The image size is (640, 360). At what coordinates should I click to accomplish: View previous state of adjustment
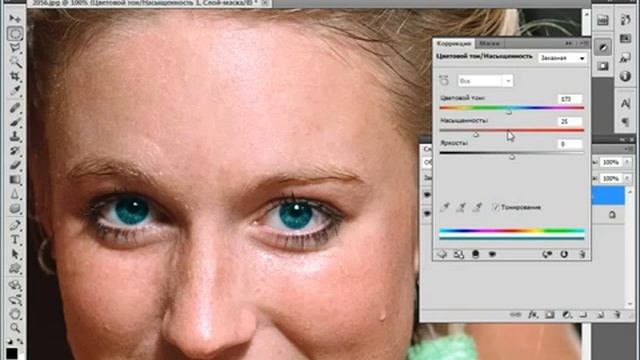(x=547, y=254)
